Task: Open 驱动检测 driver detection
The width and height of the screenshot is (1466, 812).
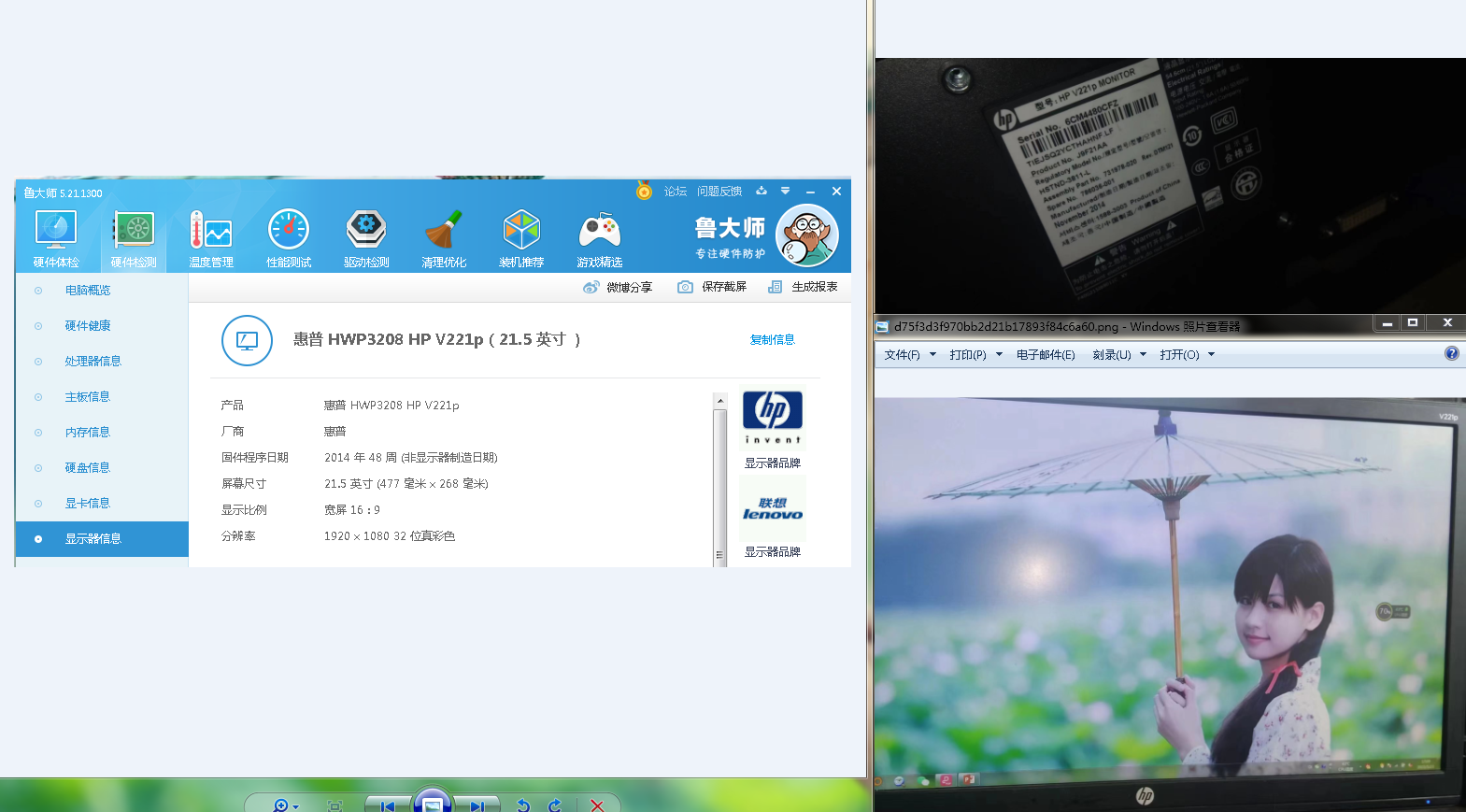Action: 366,239
